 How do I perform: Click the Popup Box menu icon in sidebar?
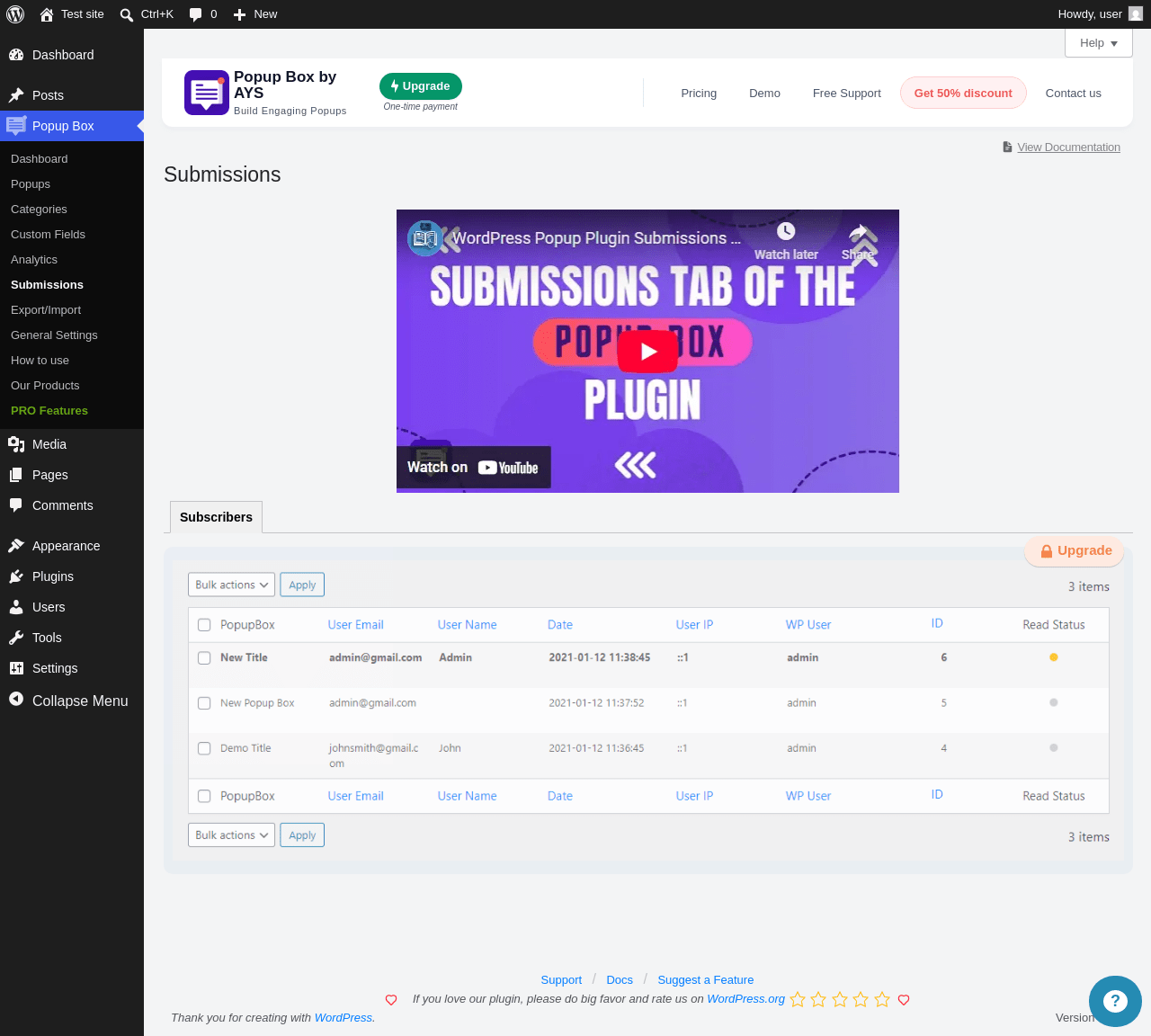(x=16, y=126)
